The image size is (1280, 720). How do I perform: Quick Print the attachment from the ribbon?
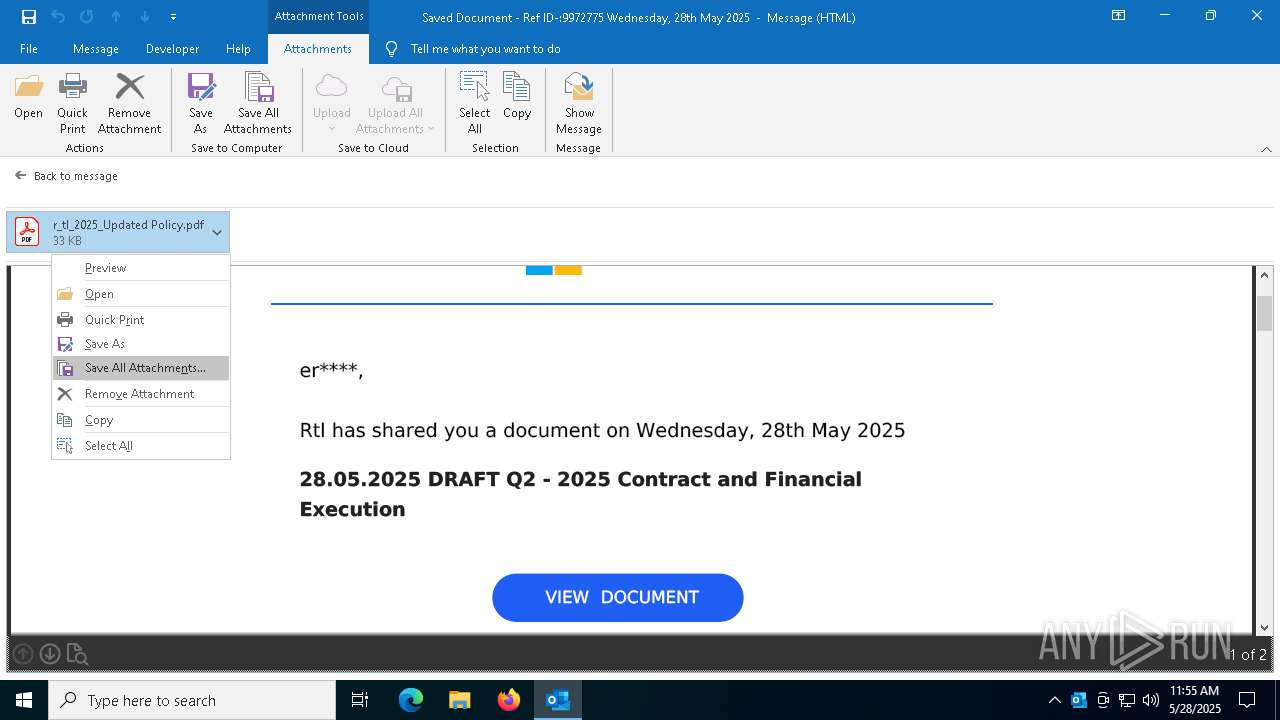[x=72, y=104]
